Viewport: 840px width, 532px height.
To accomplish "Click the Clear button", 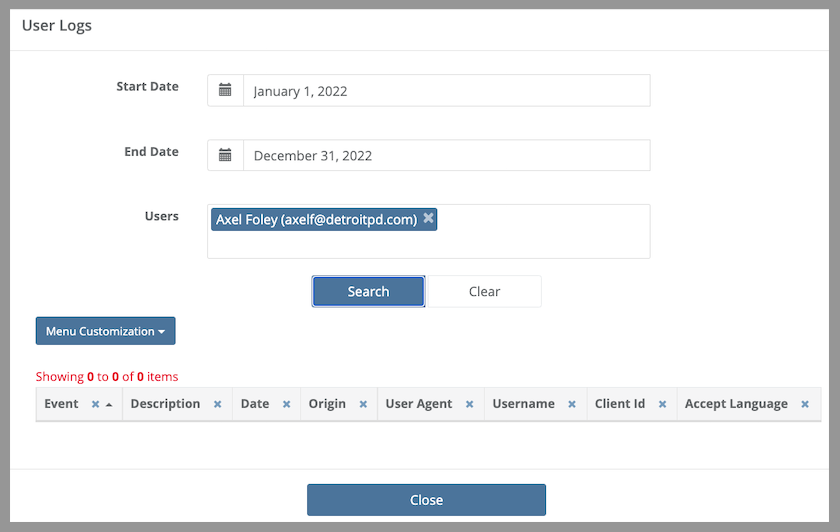I will [x=484, y=291].
